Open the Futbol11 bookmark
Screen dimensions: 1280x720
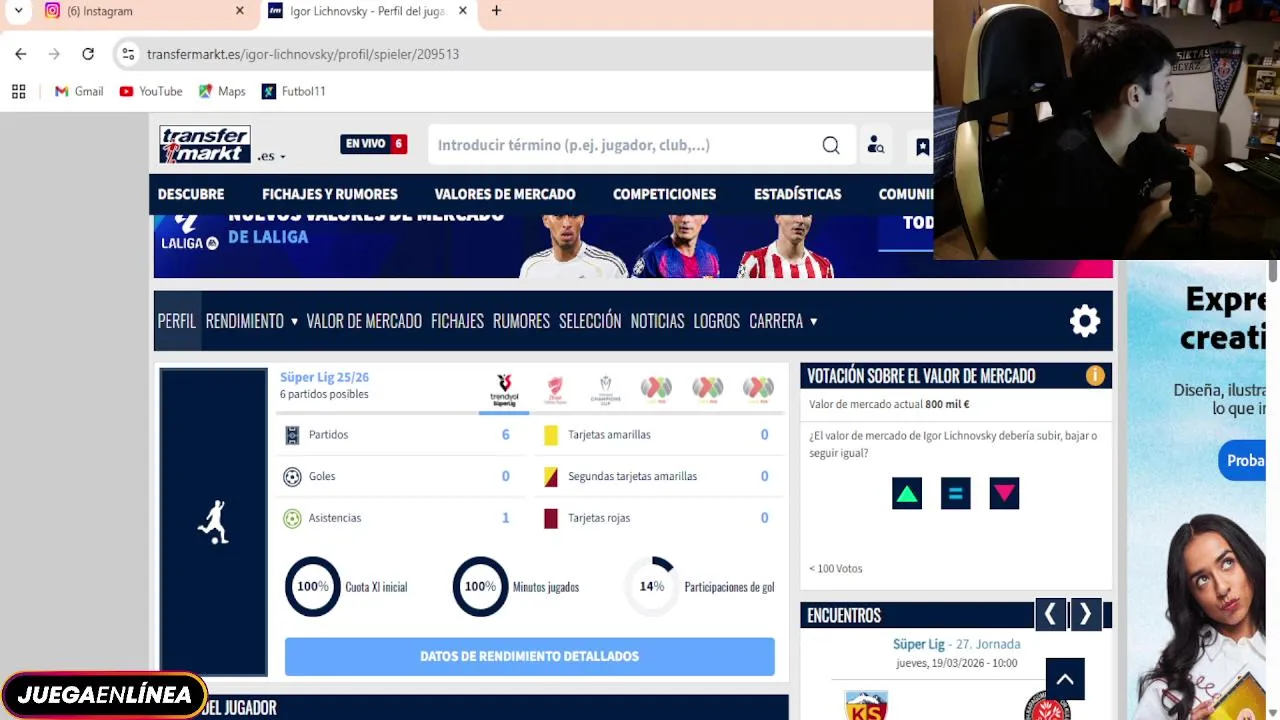pyautogui.click(x=294, y=91)
